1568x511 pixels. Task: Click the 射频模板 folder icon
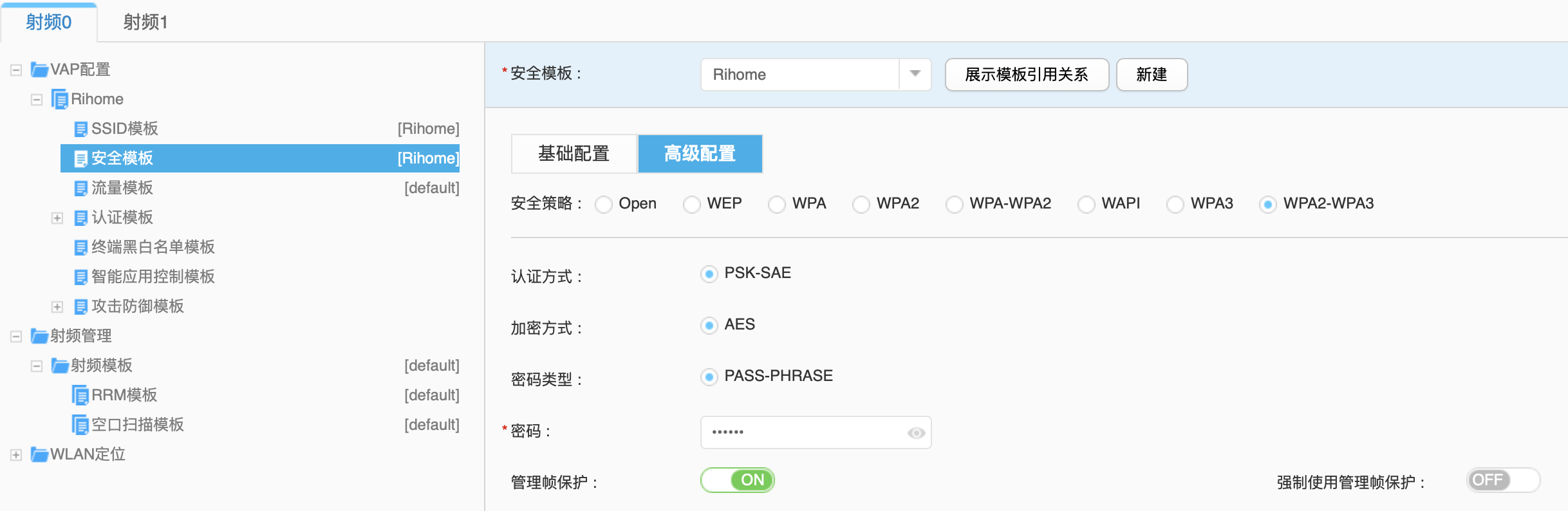pos(60,366)
